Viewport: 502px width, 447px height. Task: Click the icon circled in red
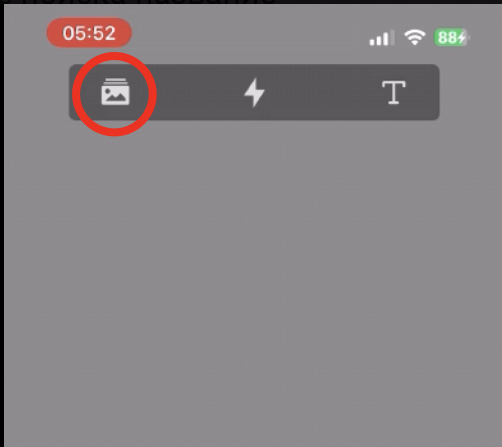(115, 92)
